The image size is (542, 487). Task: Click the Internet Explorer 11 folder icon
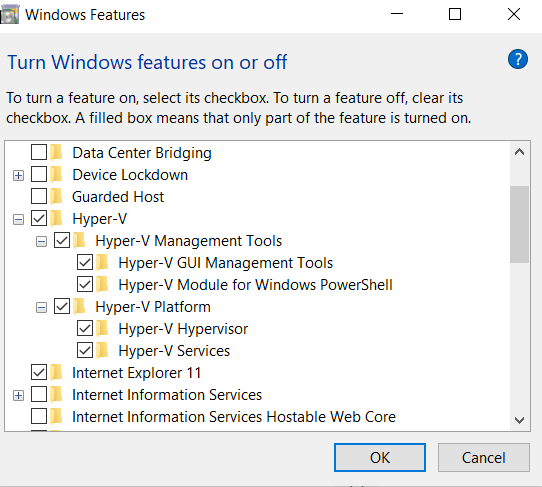(x=56, y=372)
